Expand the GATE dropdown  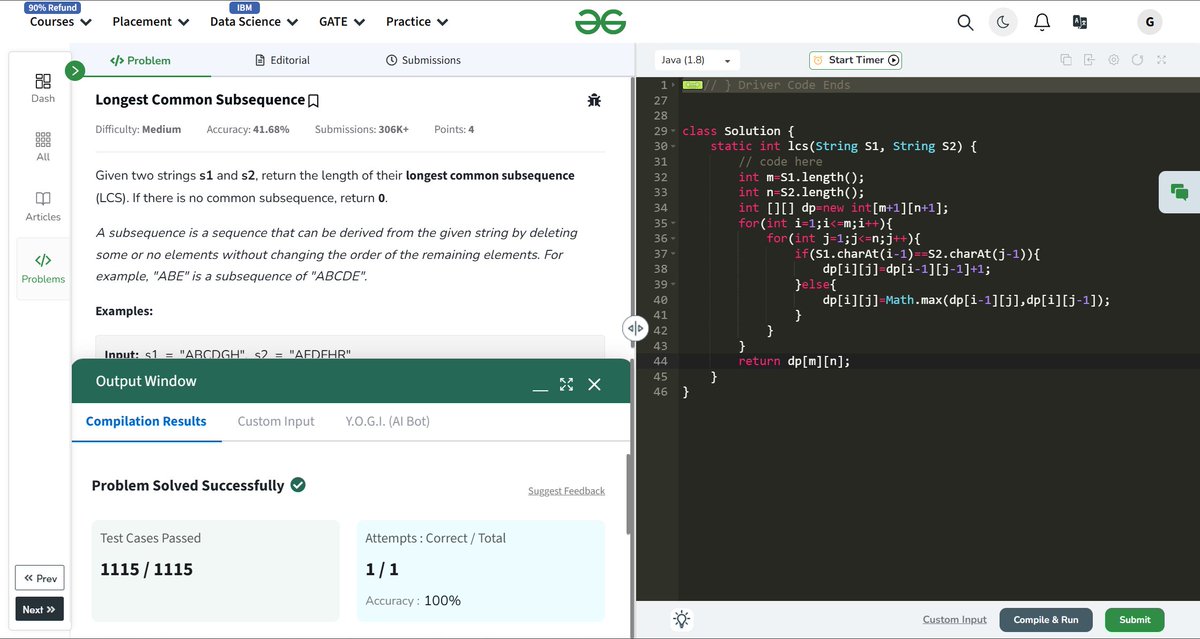[342, 21]
